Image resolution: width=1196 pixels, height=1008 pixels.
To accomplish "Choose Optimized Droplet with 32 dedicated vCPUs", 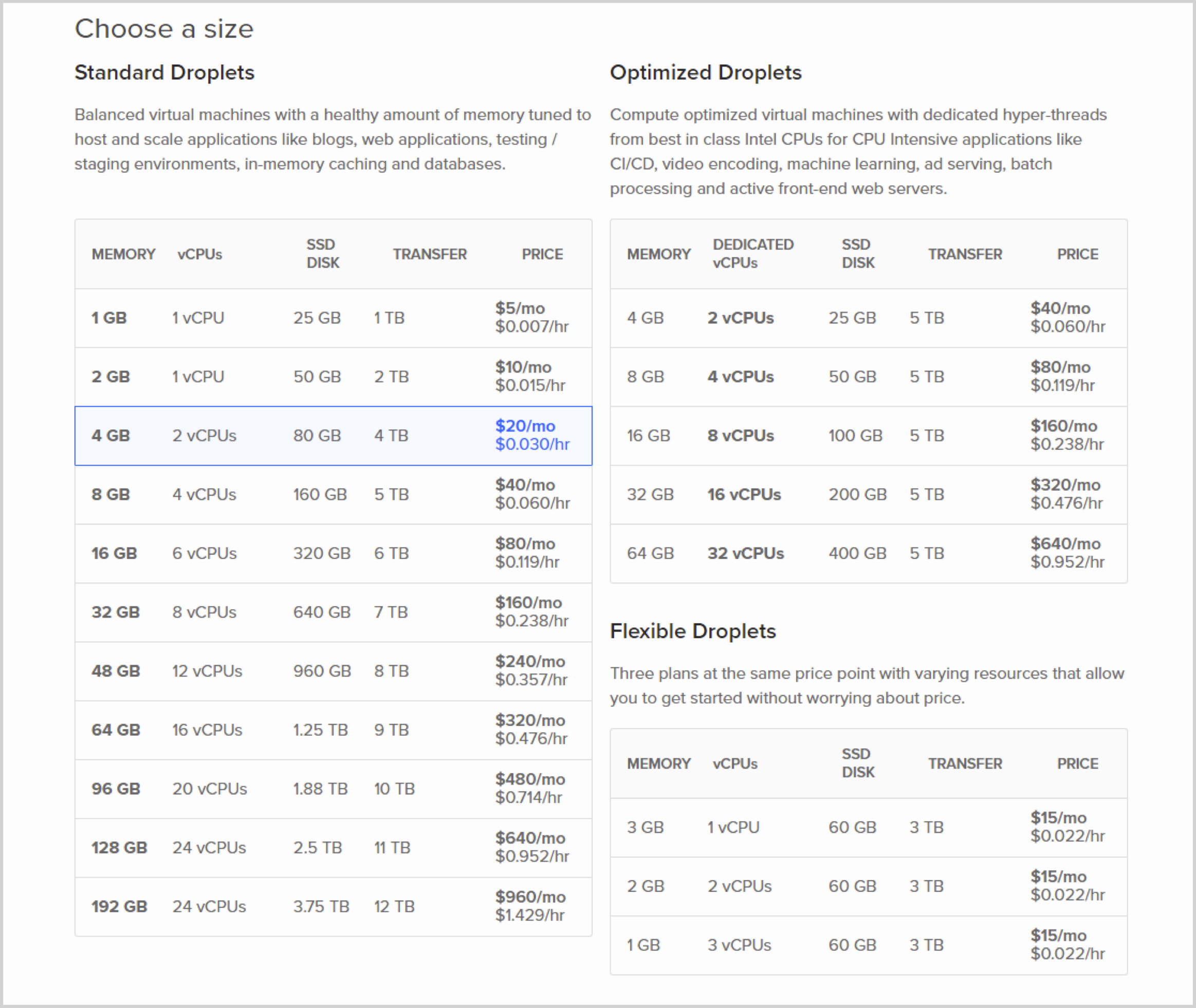I will point(869,553).
